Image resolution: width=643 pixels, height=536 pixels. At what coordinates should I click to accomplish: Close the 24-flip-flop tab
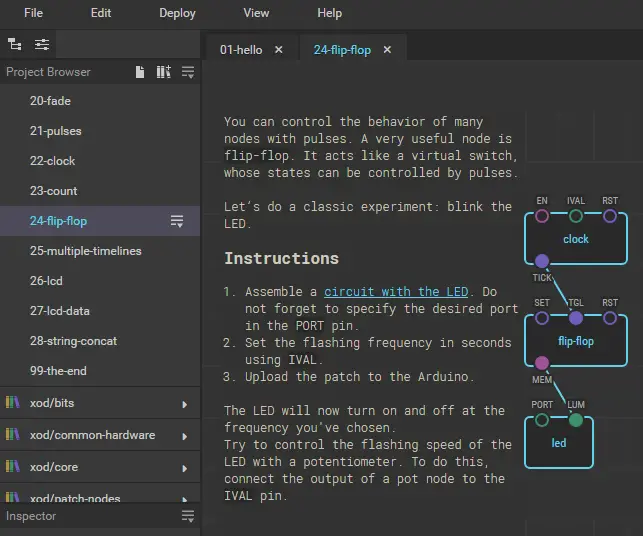tap(387, 50)
